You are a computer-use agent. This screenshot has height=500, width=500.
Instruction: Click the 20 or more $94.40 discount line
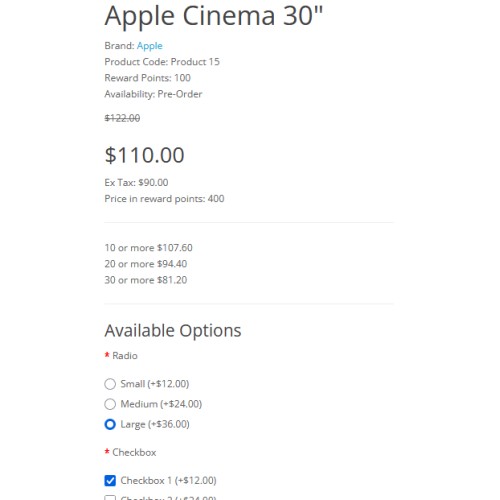click(x=146, y=264)
